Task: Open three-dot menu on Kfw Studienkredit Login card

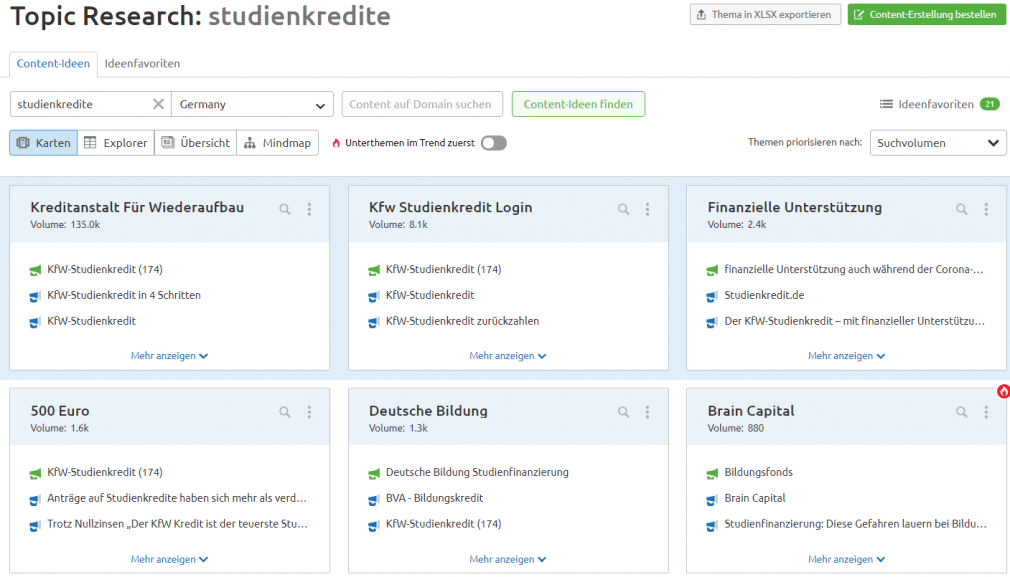Action: coord(647,209)
